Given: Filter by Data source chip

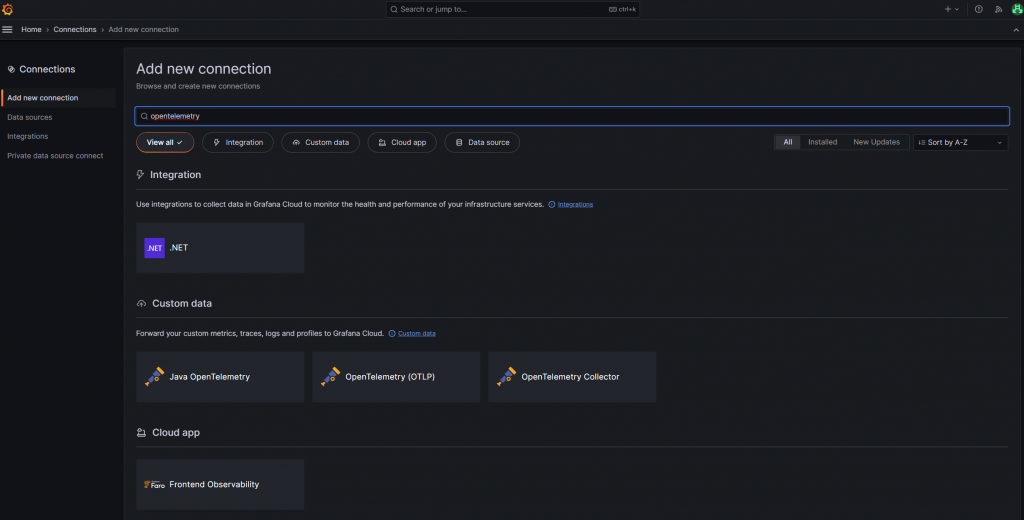Looking at the screenshot, I should coord(482,142).
